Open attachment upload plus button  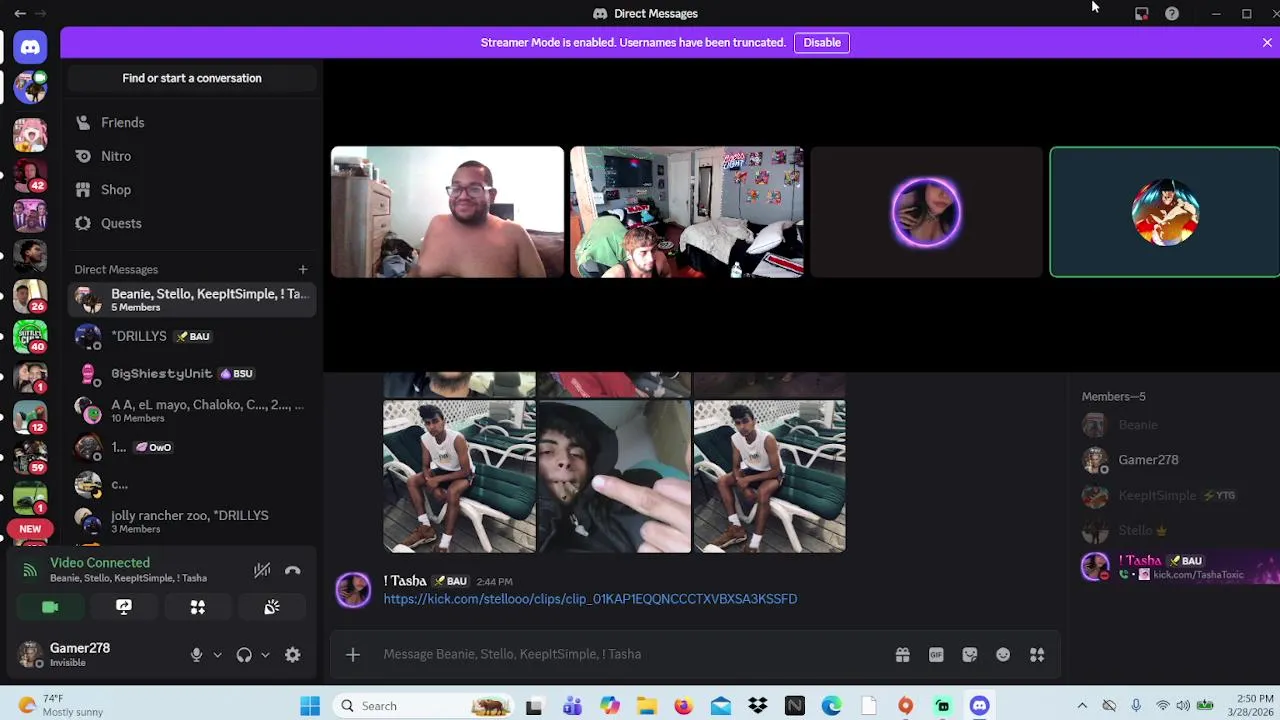point(352,654)
